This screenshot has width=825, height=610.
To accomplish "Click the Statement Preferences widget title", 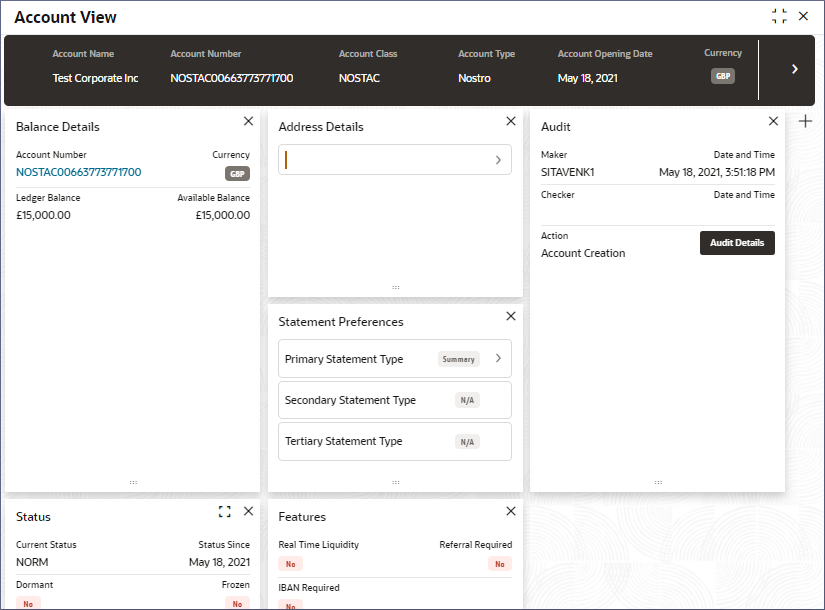I will 341,322.
